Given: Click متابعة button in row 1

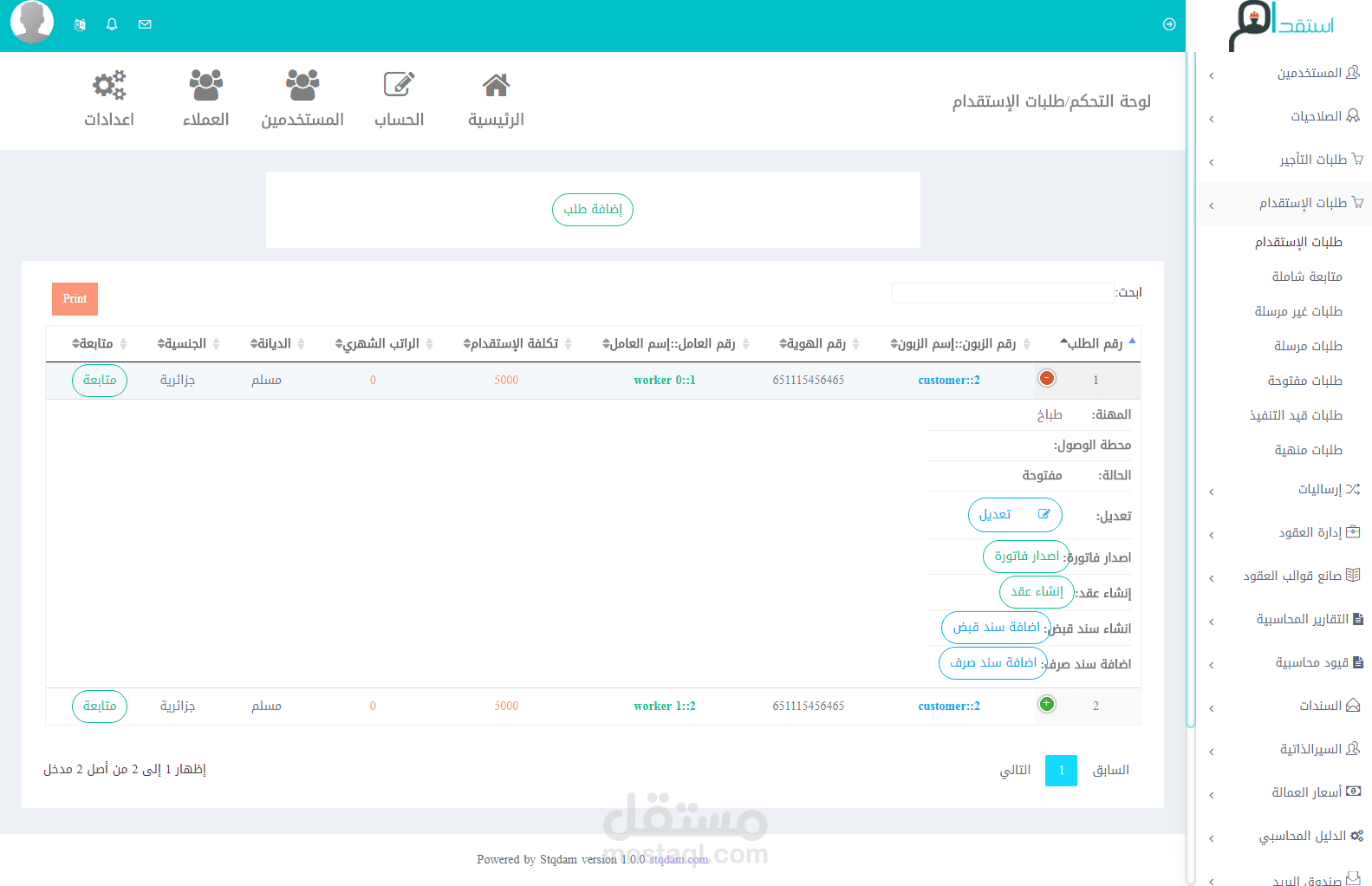Looking at the screenshot, I should [100, 381].
